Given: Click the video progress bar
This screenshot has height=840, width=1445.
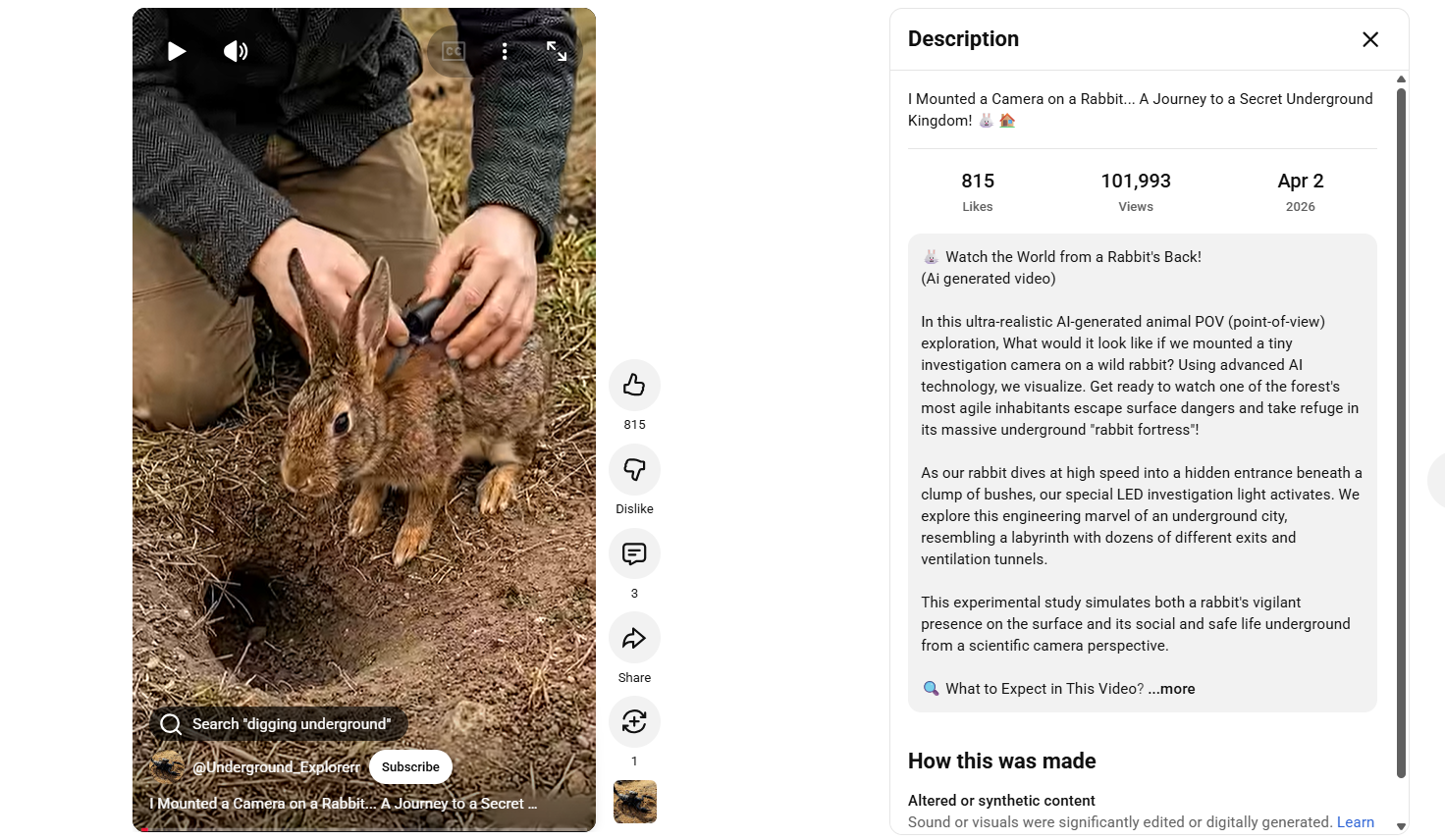Looking at the screenshot, I should click(x=363, y=829).
